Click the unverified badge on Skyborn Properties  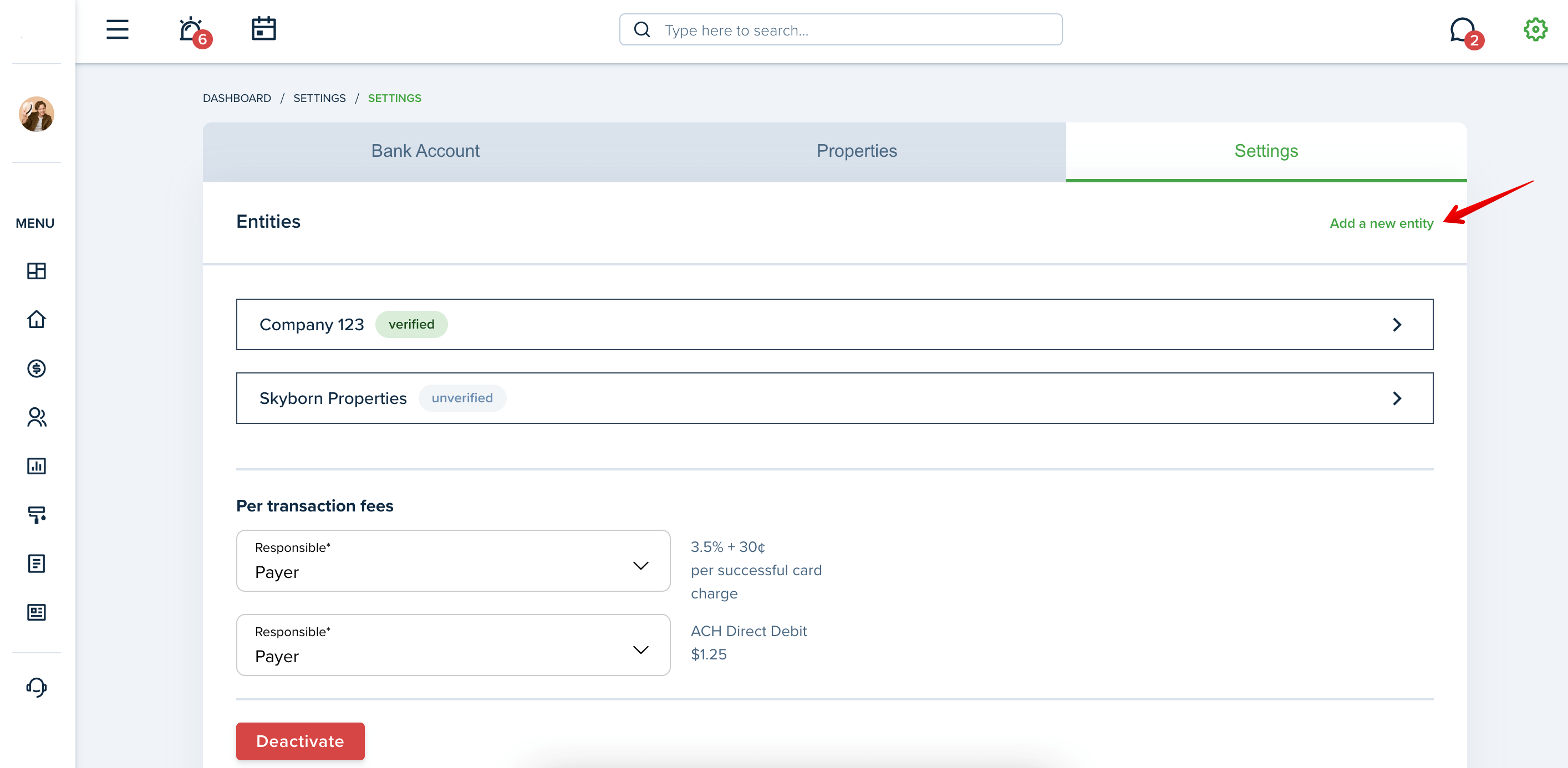(x=462, y=398)
